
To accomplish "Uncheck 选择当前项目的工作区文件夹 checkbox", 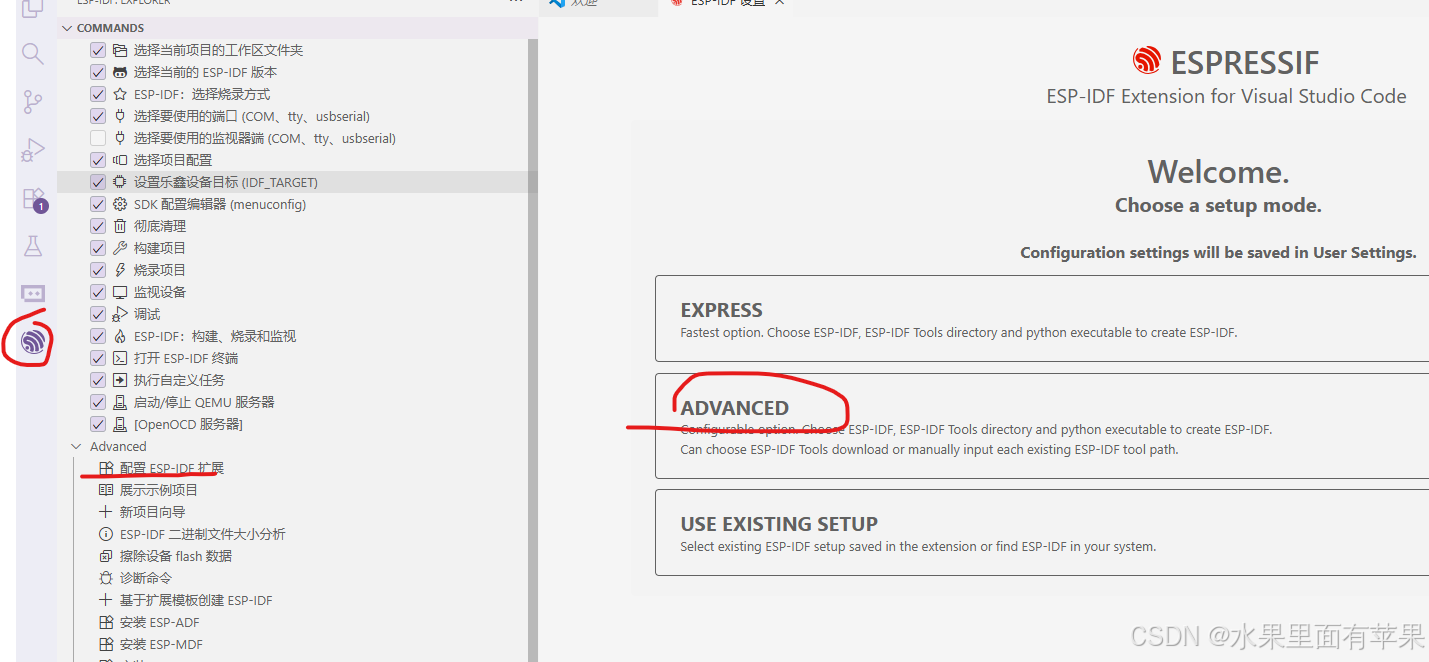I will coord(98,50).
